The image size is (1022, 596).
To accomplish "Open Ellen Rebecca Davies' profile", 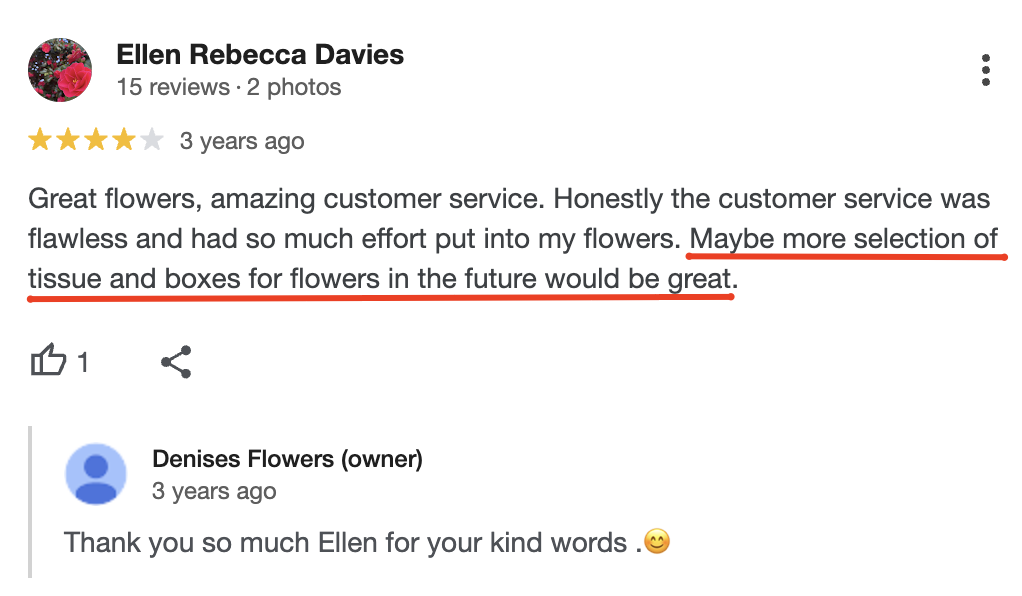I will [x=261, y=55].
